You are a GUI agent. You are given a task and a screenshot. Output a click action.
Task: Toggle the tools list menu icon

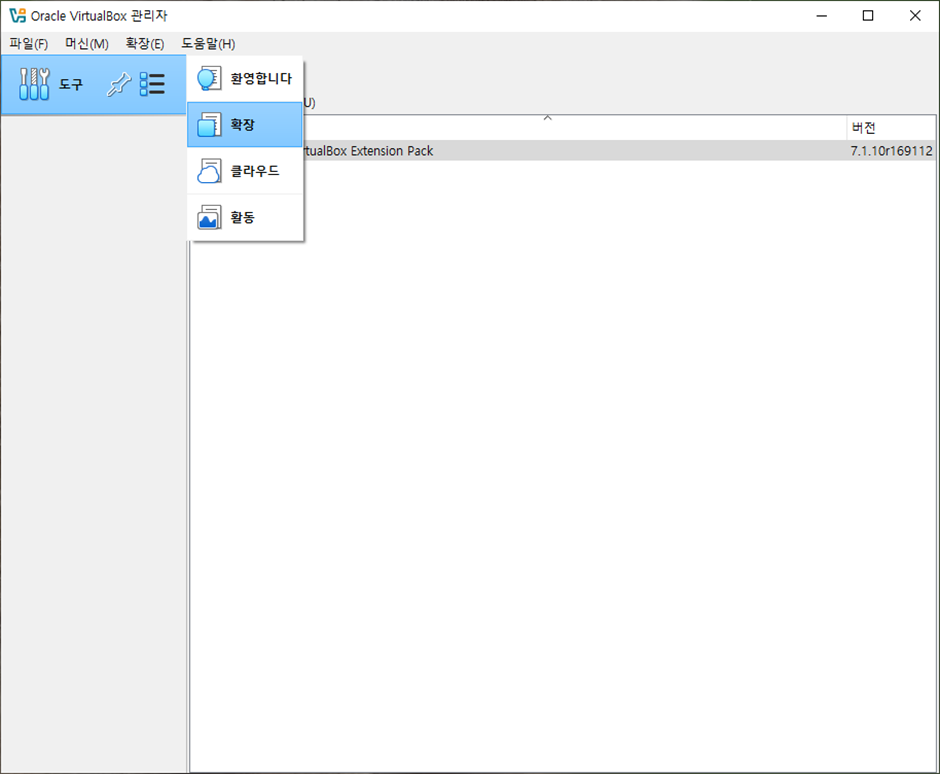(152, 85)
